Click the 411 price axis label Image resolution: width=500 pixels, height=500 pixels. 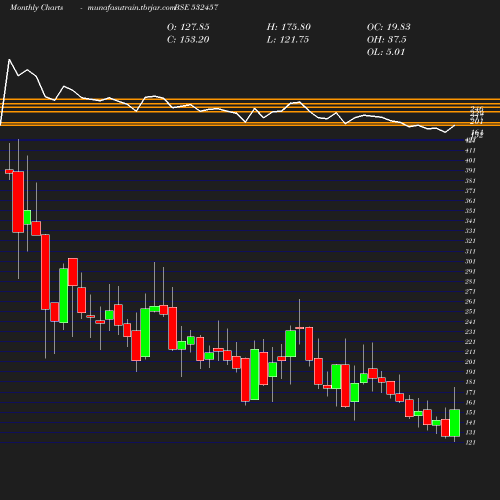tap(470, 151)
